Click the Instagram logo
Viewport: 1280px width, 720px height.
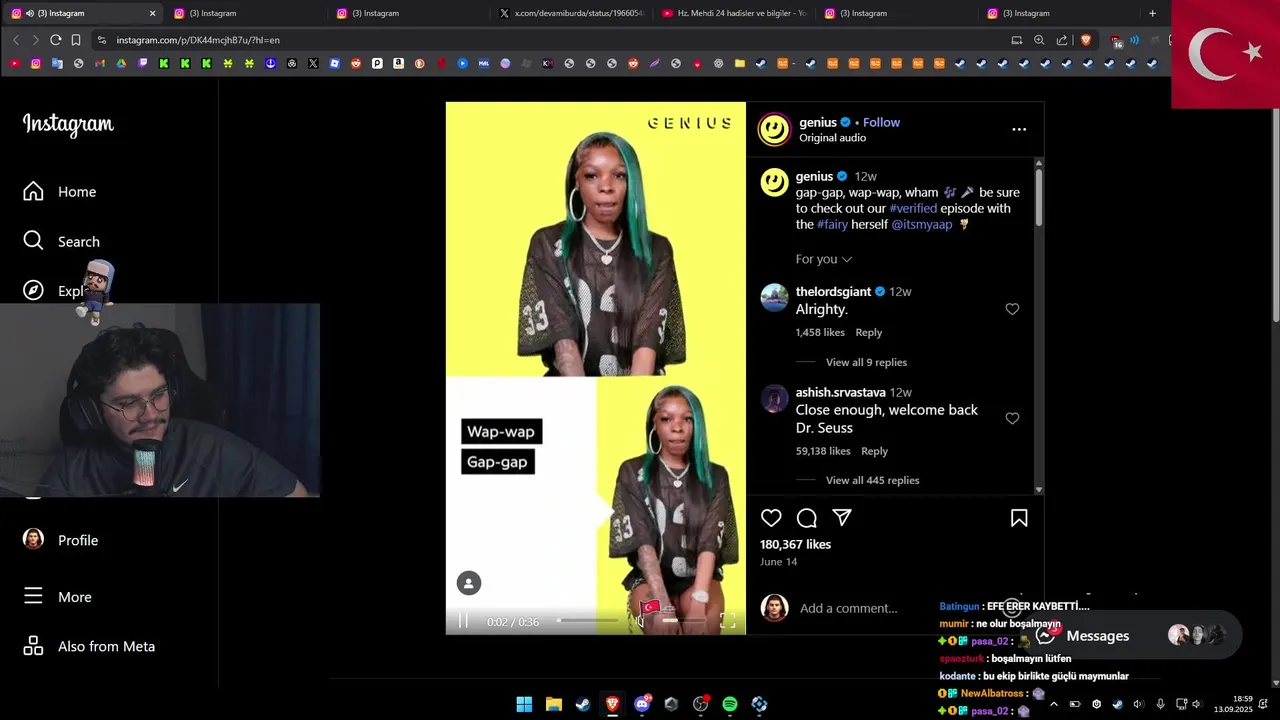click(x=68, y=124)
